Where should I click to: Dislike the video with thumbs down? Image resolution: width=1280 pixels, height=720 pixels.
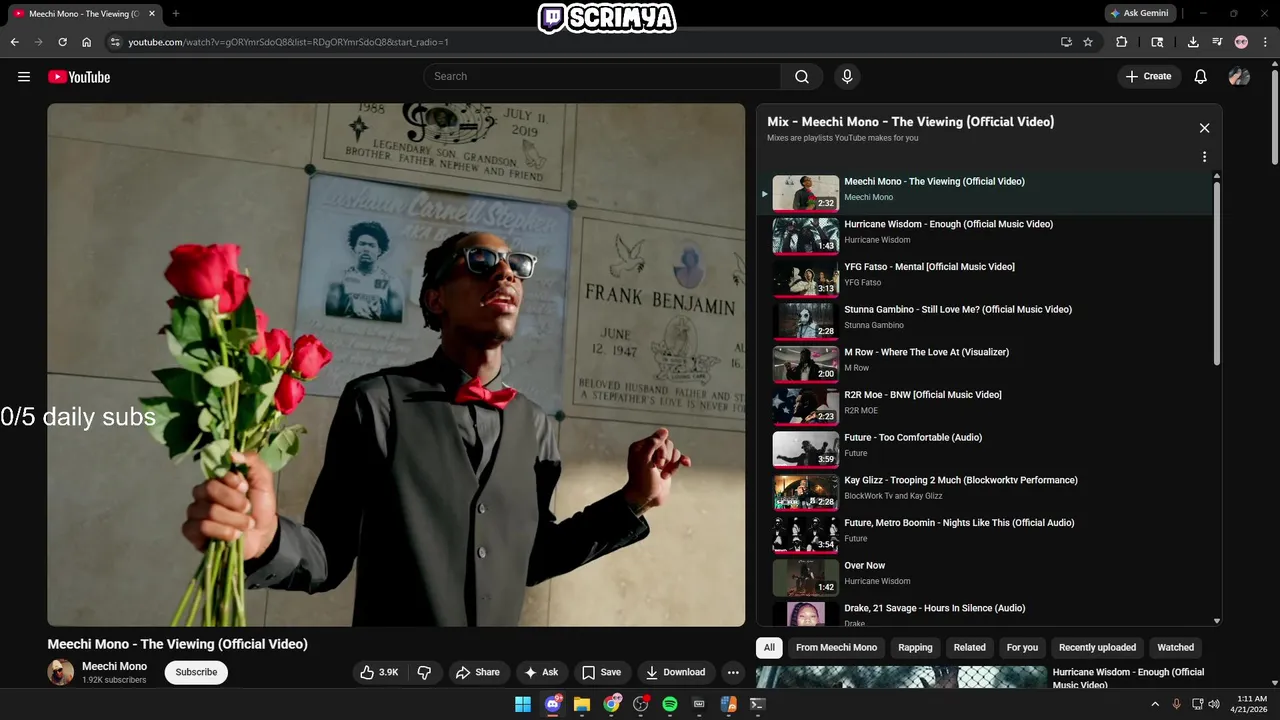(424, 672)
